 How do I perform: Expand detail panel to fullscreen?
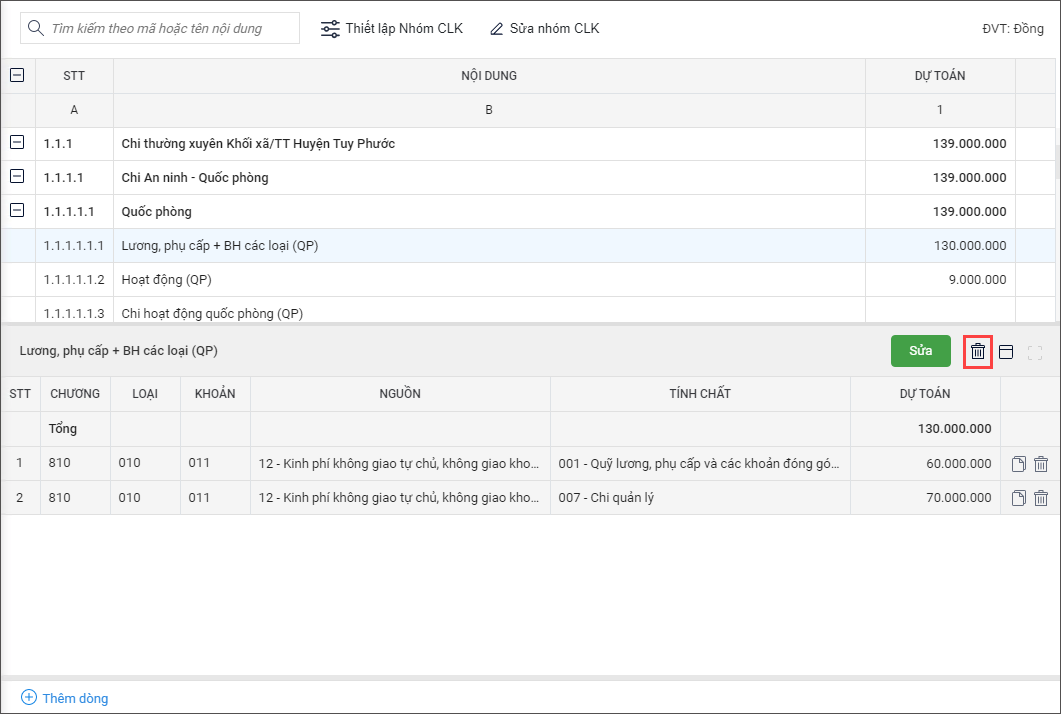pyautogui.click(x=1035, y=352)
